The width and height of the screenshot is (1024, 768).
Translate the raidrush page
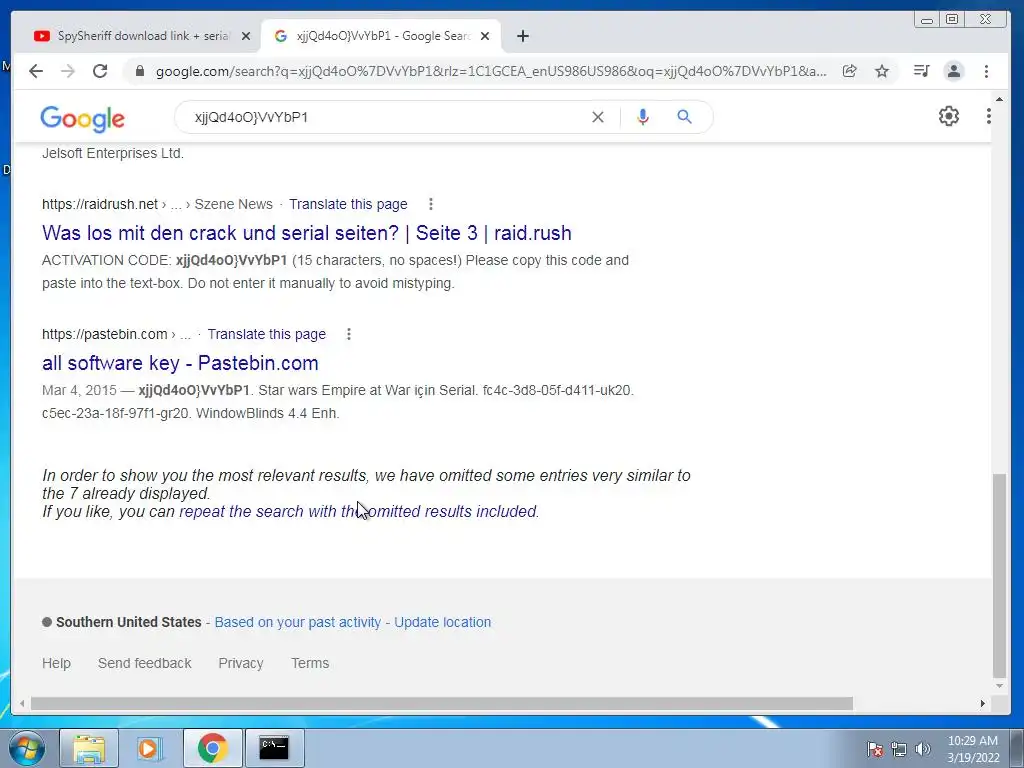pos(348,204)
